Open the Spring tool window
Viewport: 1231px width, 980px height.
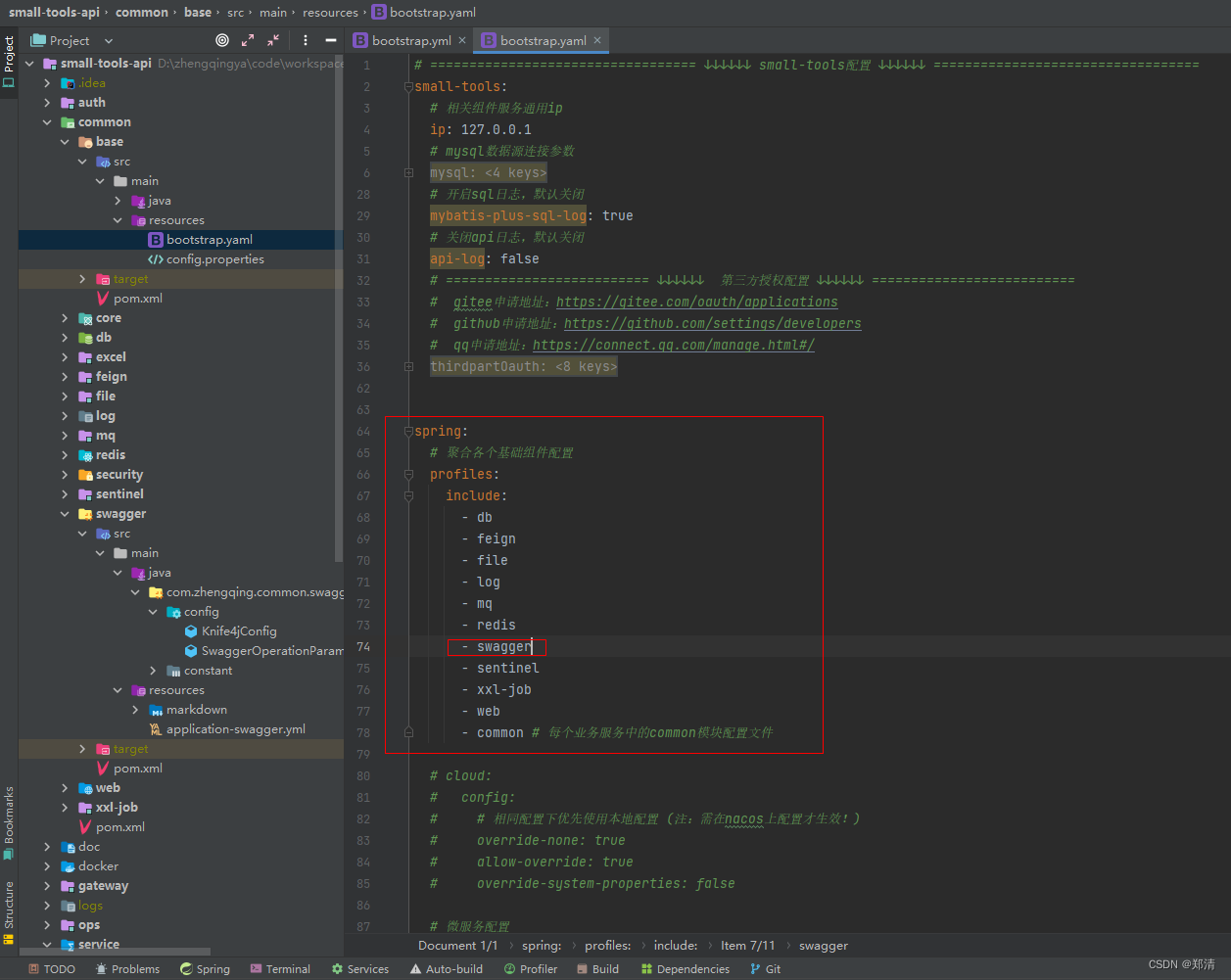[x=205, y=969]
